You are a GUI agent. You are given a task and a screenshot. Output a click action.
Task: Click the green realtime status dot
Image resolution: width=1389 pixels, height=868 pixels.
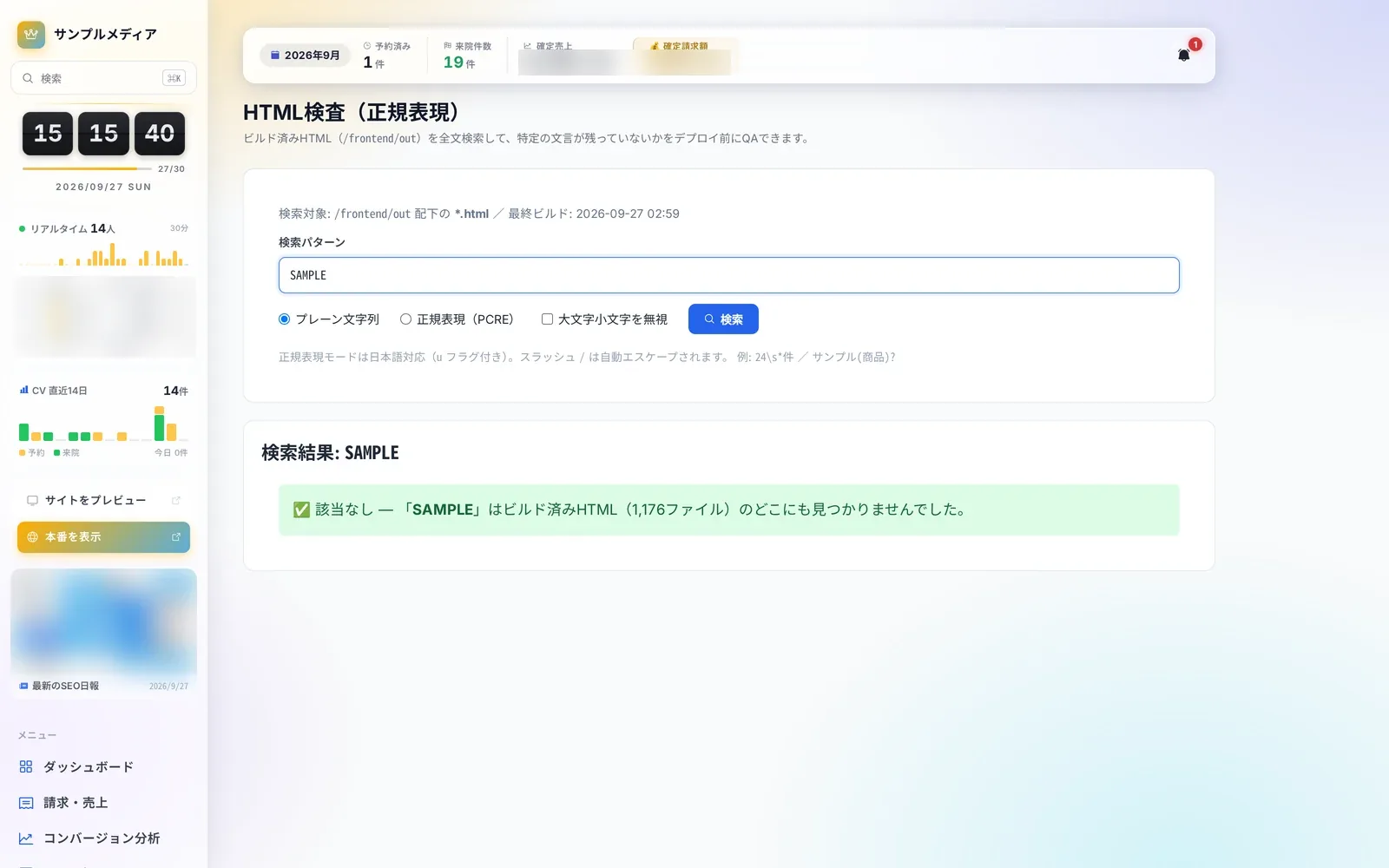(23, 229)
